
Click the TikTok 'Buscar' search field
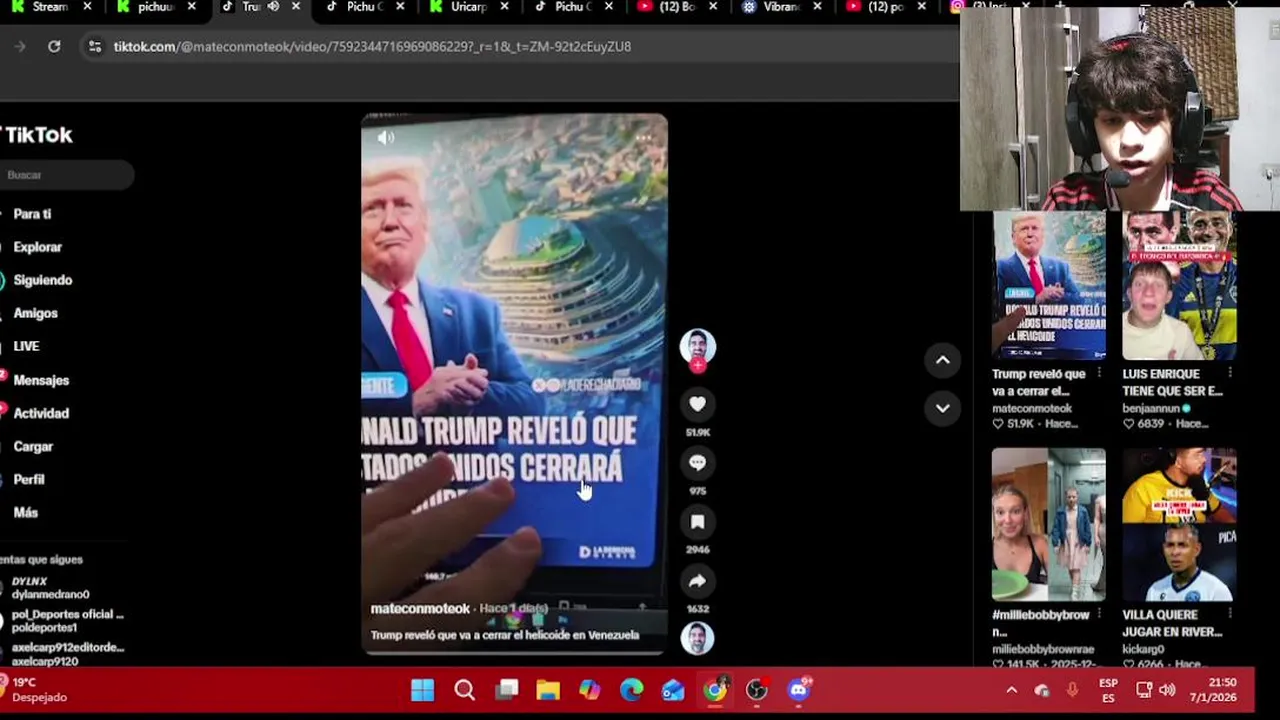coord(66,175)
